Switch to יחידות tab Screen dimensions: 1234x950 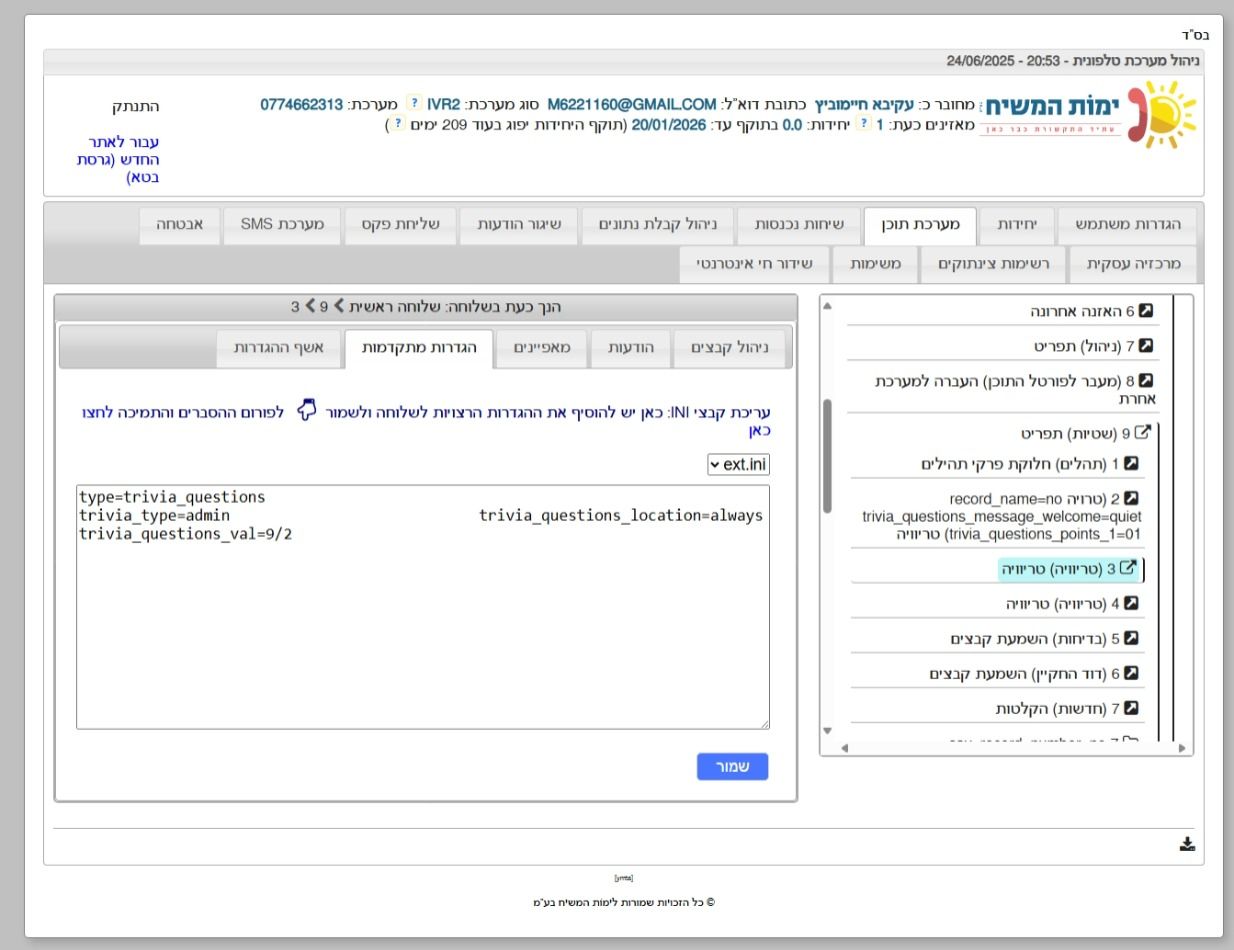(1016, 225)
